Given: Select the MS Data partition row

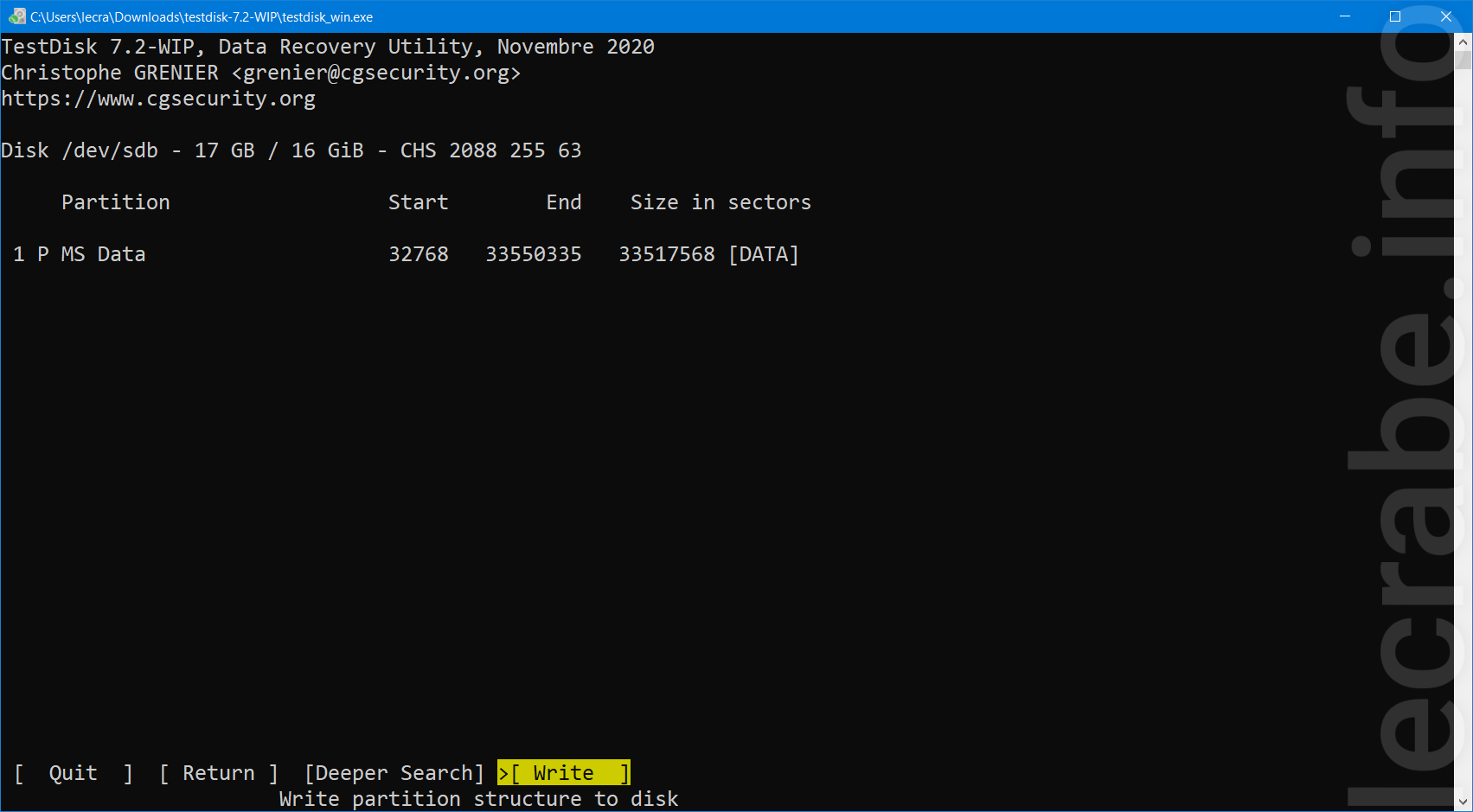Looking at the screenshot, I should (x=406, y=254).
